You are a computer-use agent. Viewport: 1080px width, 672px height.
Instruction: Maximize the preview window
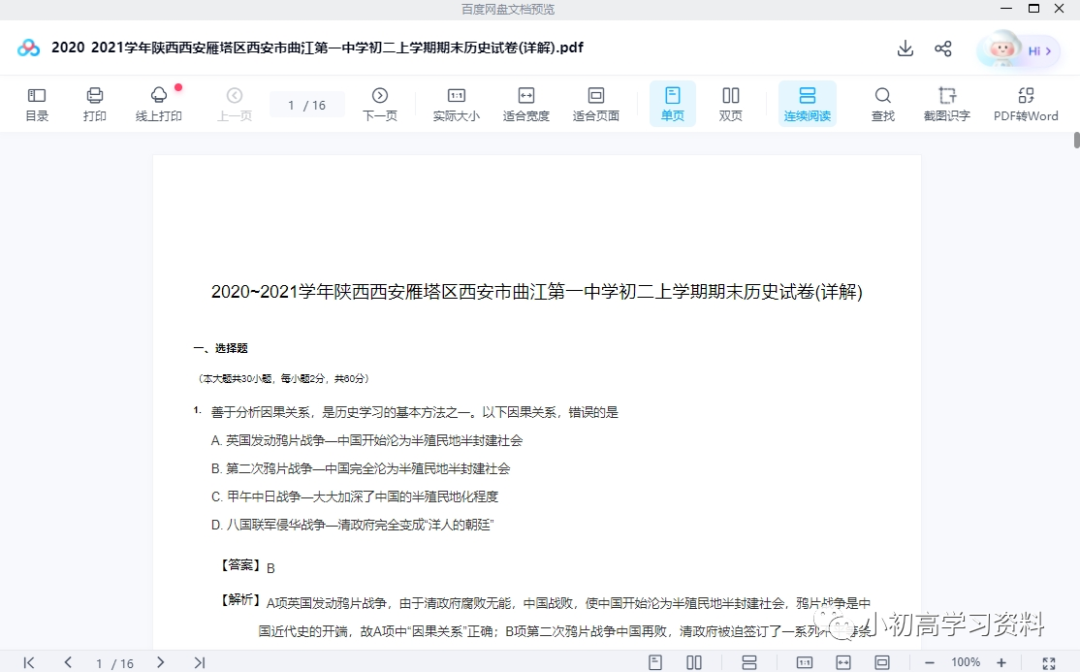pyautogui.click(x=1033, y=9)
